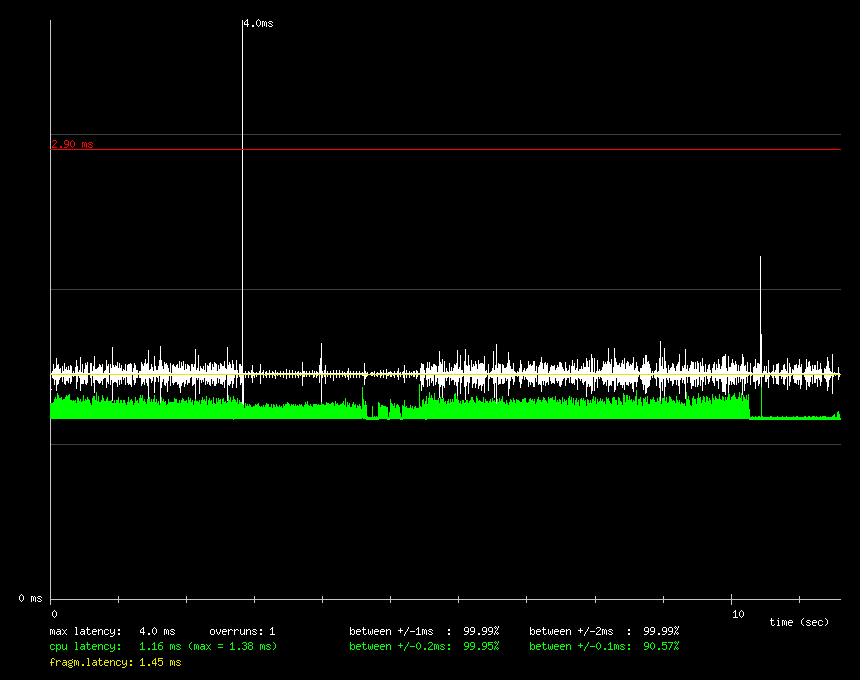Select the 10 second tick label
The width and height of the screenshot is (860, 680).
tap(737, 614)
